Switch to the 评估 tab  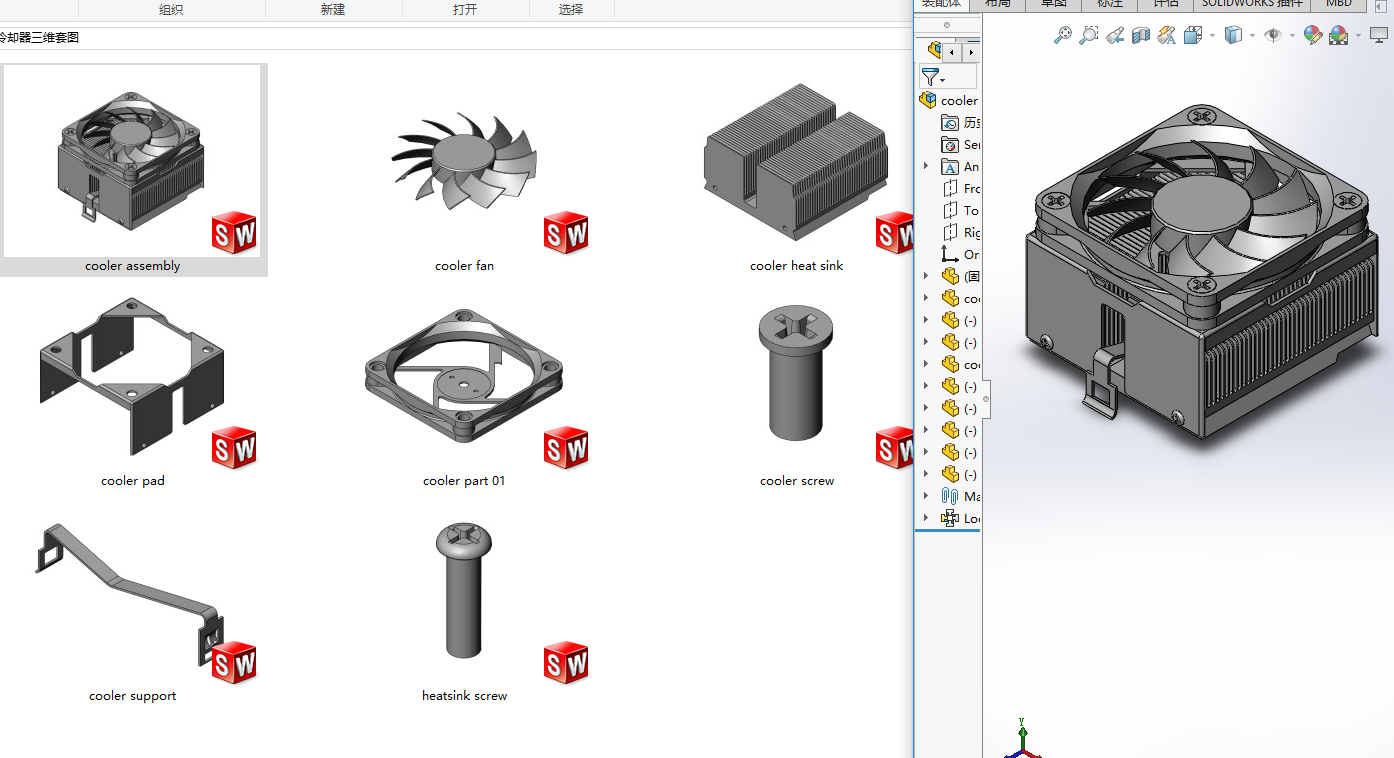(1166, 4)
